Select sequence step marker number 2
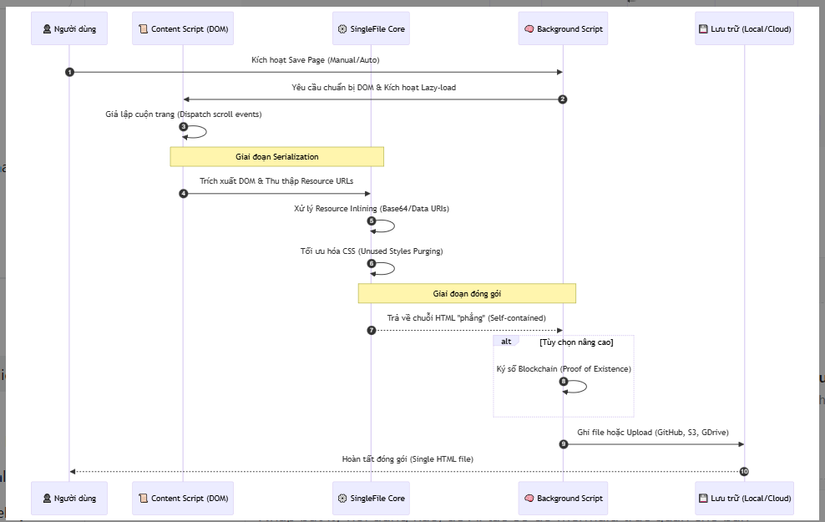This screenshot has height=522, width=825. click(563, 99)
